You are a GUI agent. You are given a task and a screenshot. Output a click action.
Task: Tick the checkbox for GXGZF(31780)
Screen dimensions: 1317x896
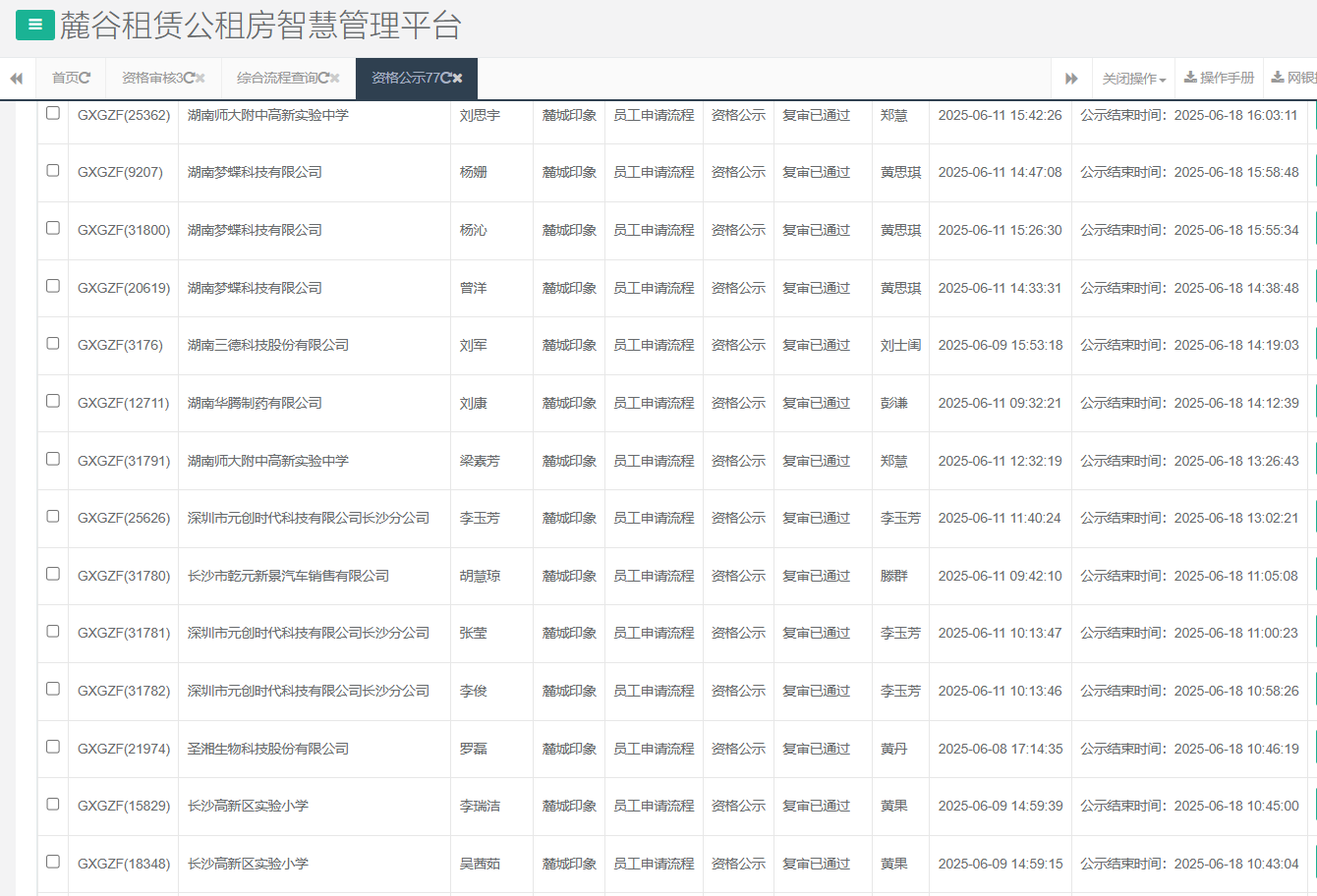(x=53, y=574)
